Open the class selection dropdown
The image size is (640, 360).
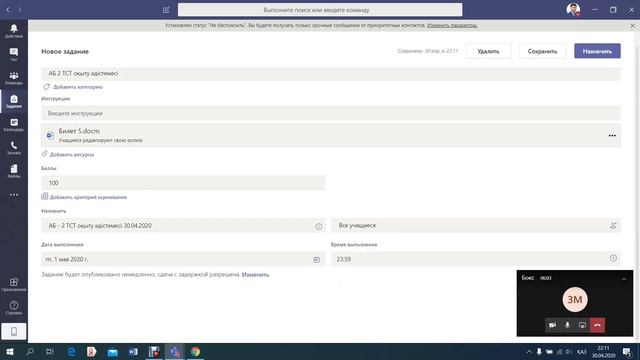click(x=183, y=225)
